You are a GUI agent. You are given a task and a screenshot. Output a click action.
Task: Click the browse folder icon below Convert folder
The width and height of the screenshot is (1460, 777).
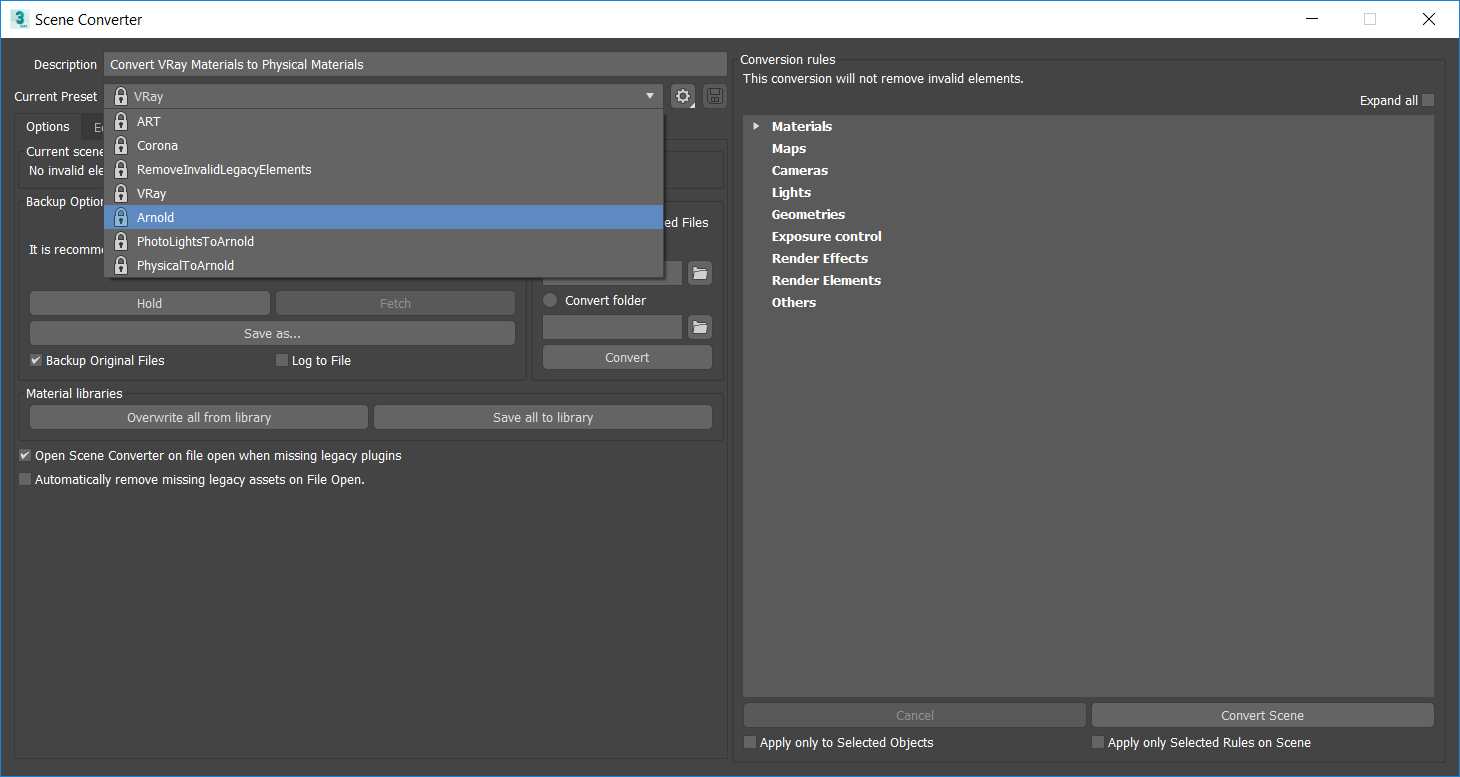(x=700, y=327)
